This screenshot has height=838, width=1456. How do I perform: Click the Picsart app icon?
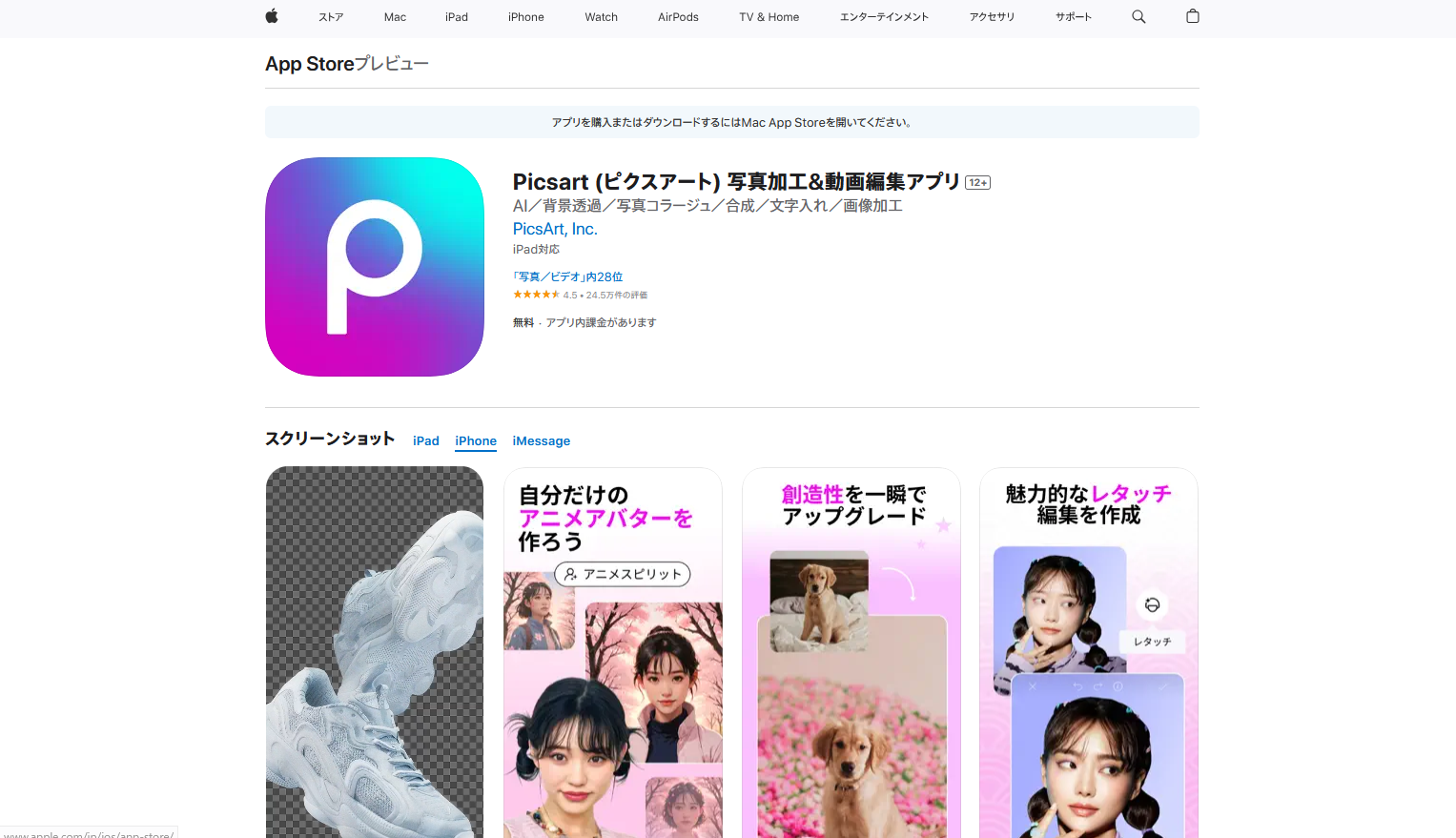click(x=374, y=267)
